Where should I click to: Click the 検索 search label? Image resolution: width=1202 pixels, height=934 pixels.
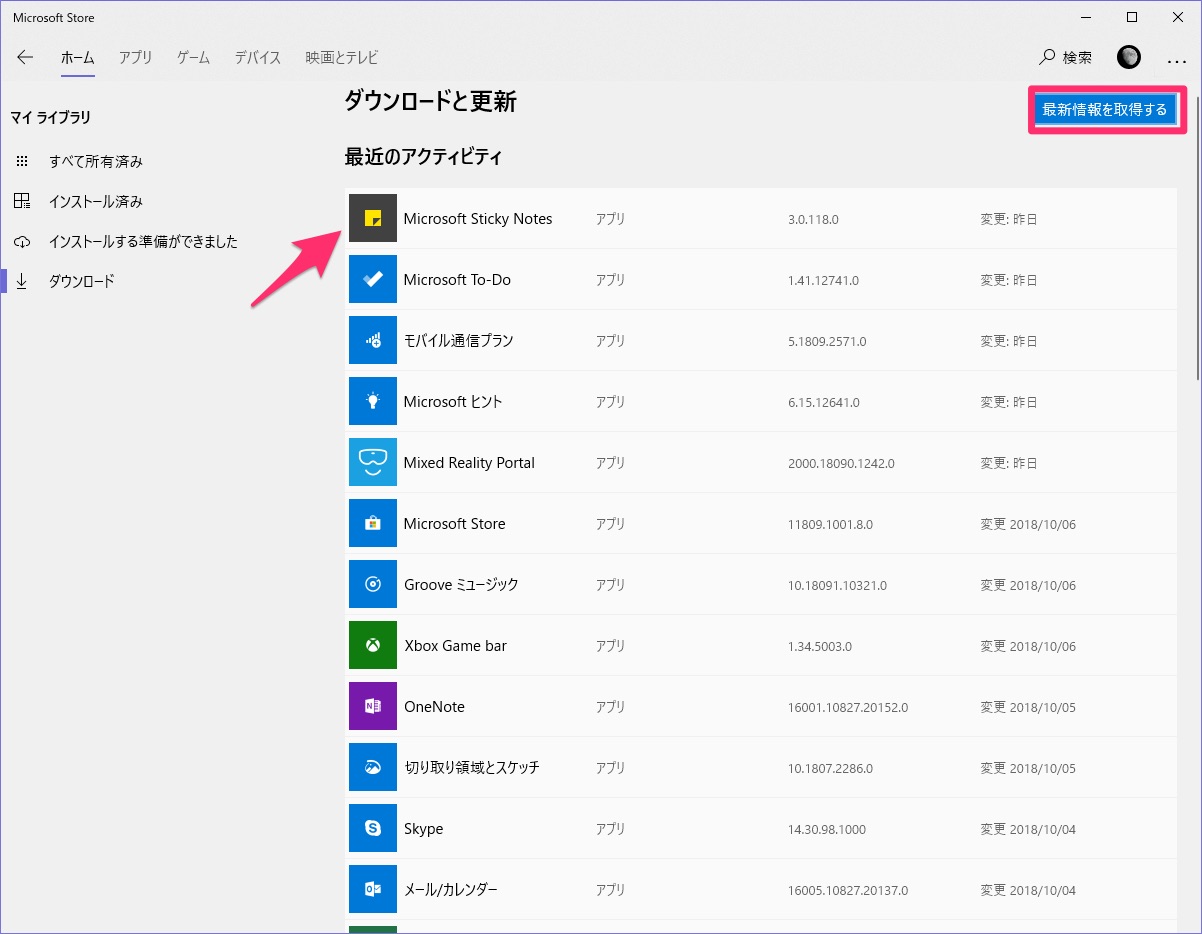pyautogui.click(x=1077, y=58)
